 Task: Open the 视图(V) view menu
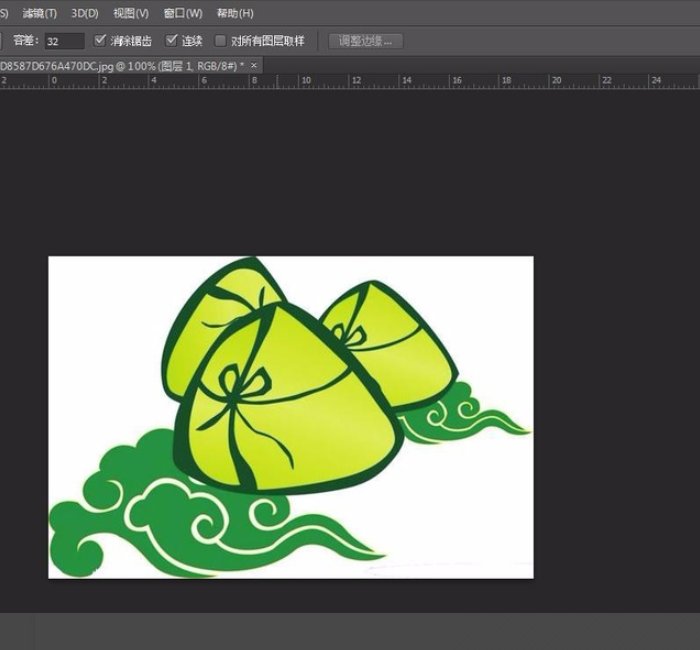(130, 13)
